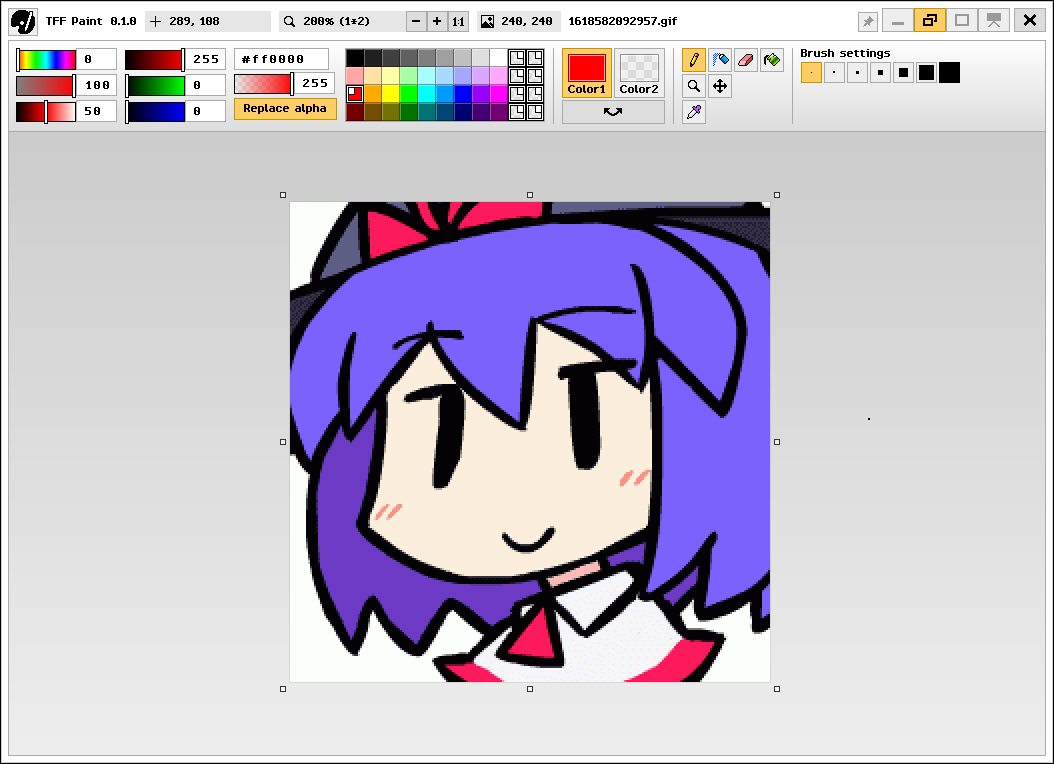Click the hue rainbow slider
The width and height of the screenshot is (1054, 764).
tap(46, 60)
